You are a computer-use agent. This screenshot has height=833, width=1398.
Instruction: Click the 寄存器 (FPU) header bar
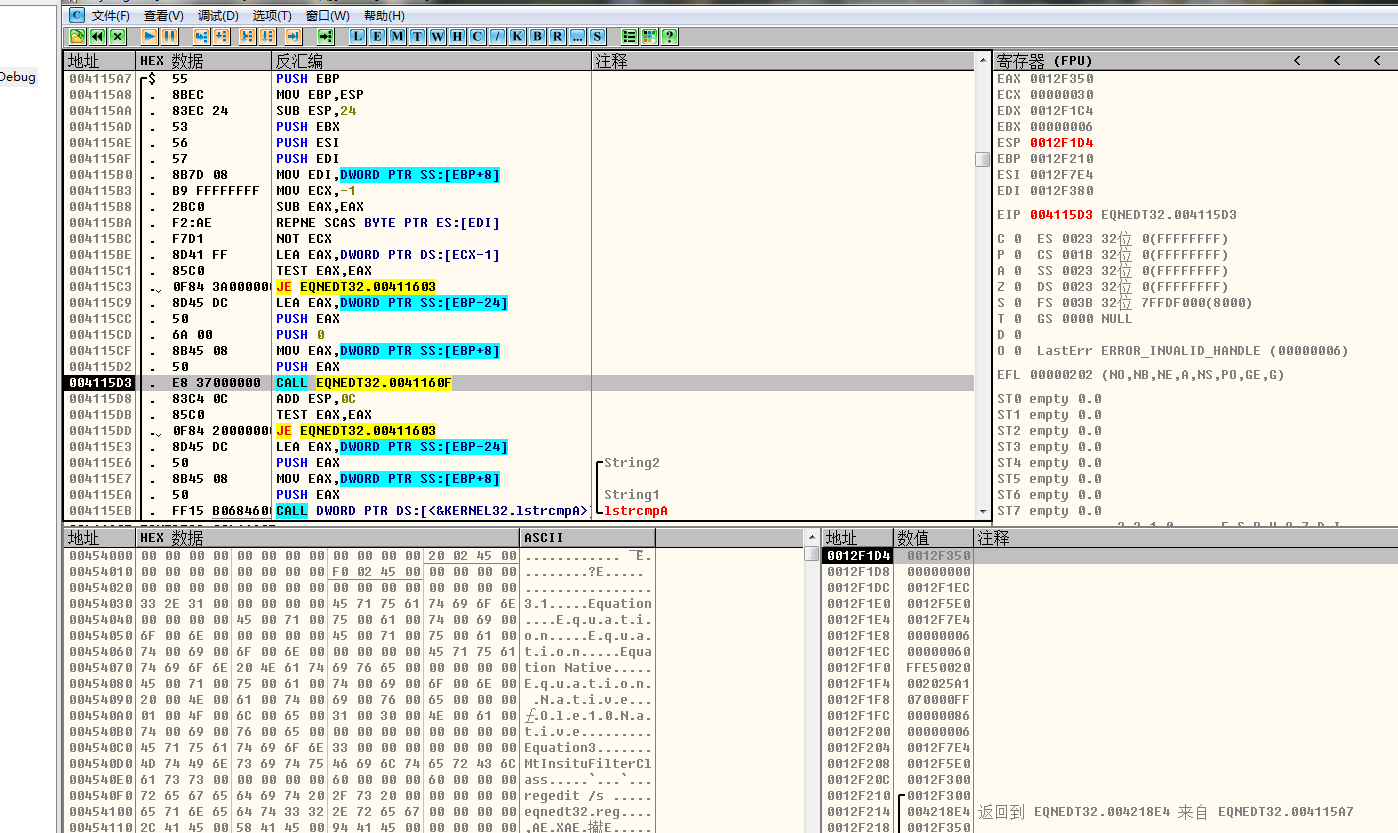[x=1100, y=61]
